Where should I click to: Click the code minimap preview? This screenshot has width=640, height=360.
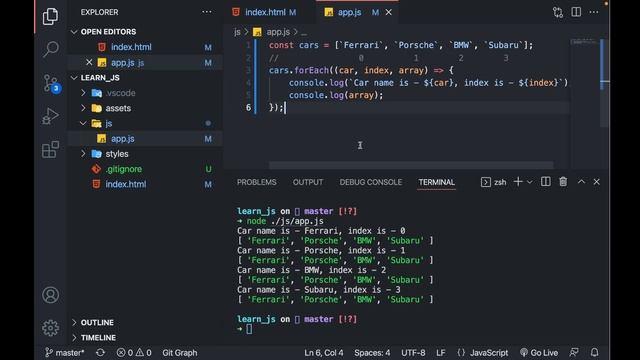[584, 42]
